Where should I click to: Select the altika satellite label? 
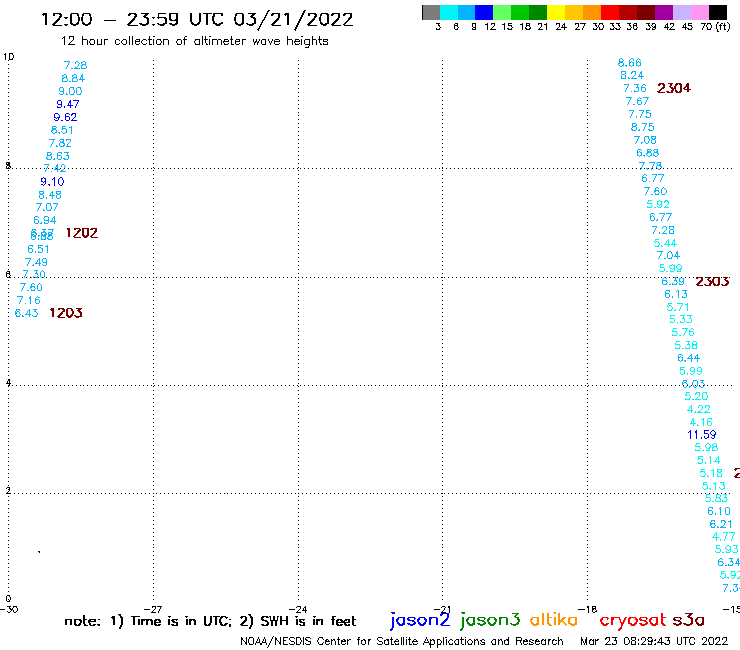[554, 620]
